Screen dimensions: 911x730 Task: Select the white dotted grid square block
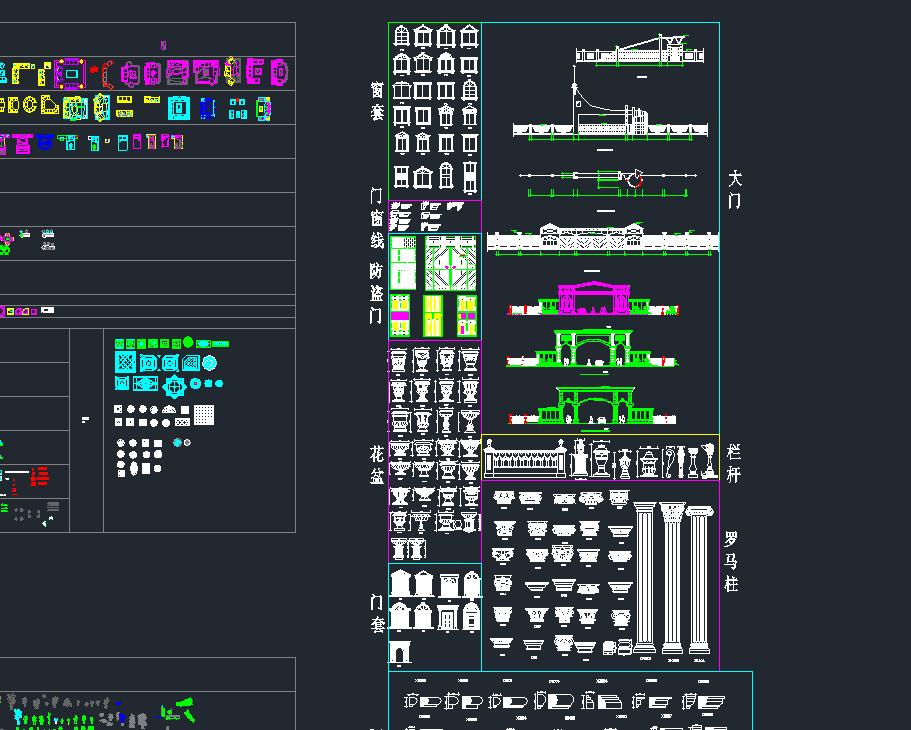(204, 415)
